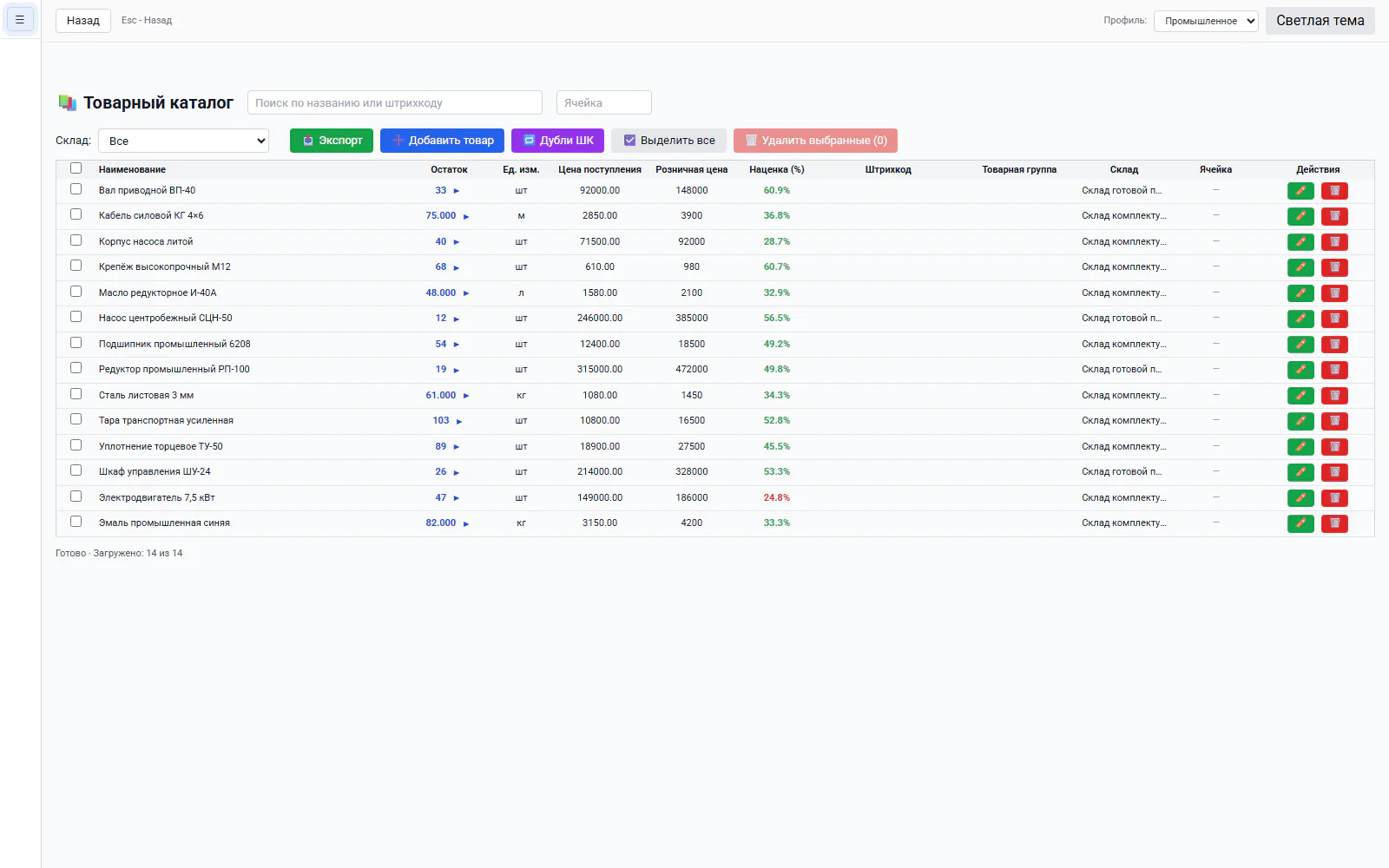Edit the Тара транспортная усиленная row
The width and height of the screenshot is (1389, 868).
pos(1300,421)
